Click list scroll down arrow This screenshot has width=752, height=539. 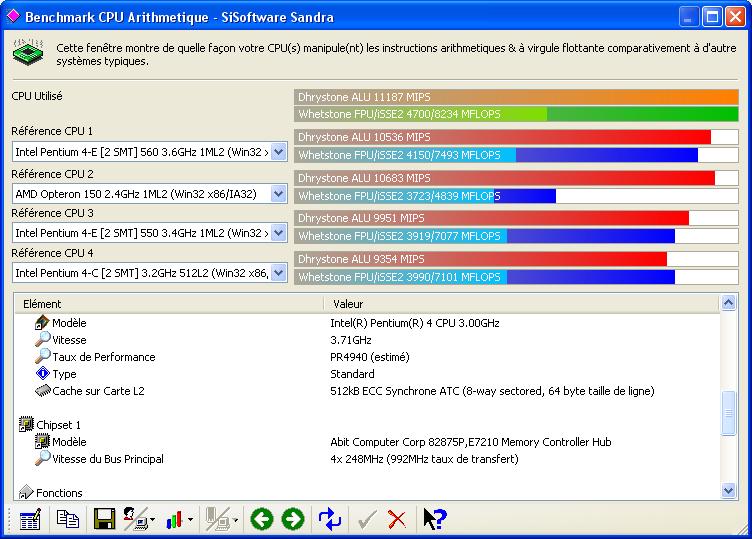[x=728, y=490]
